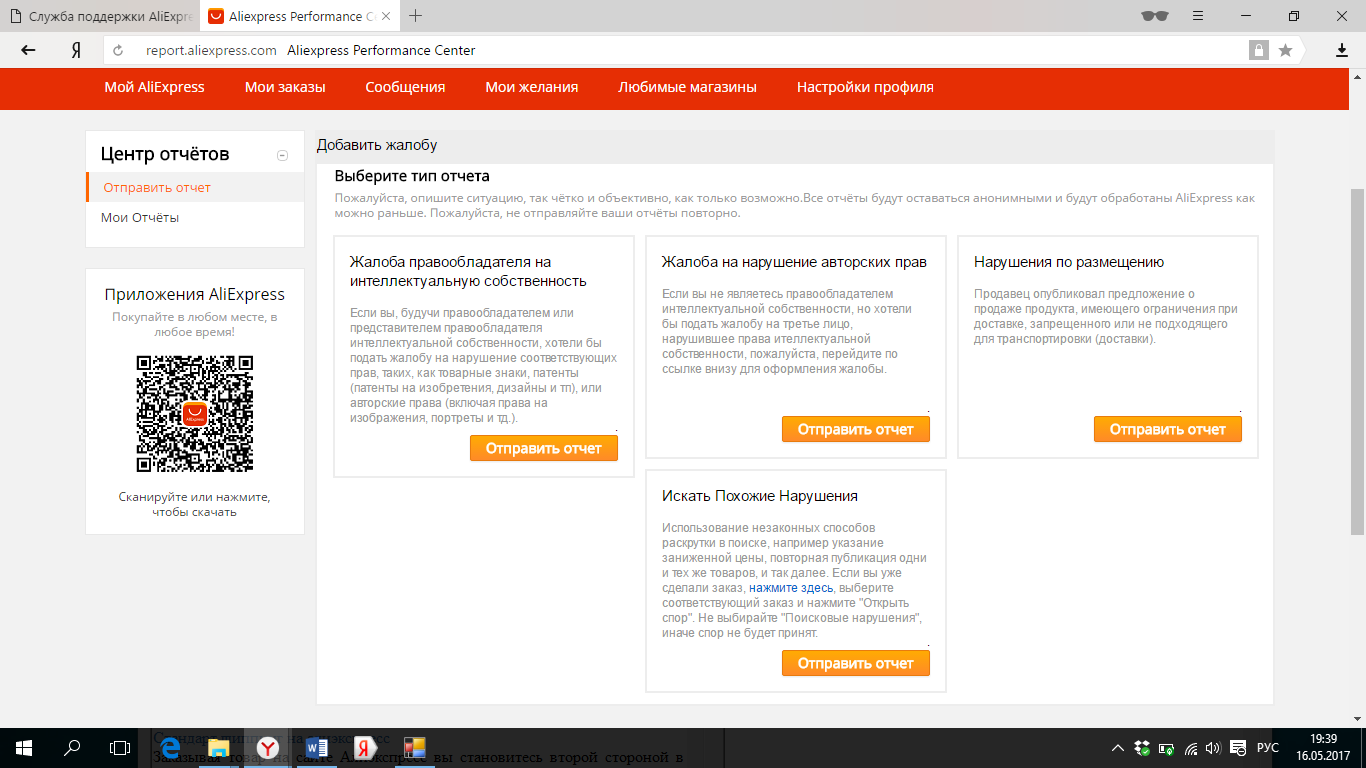Viewport: 1366px width, 768px height.
Task: Open the volume speaker icon
Action: point(1213,747)
